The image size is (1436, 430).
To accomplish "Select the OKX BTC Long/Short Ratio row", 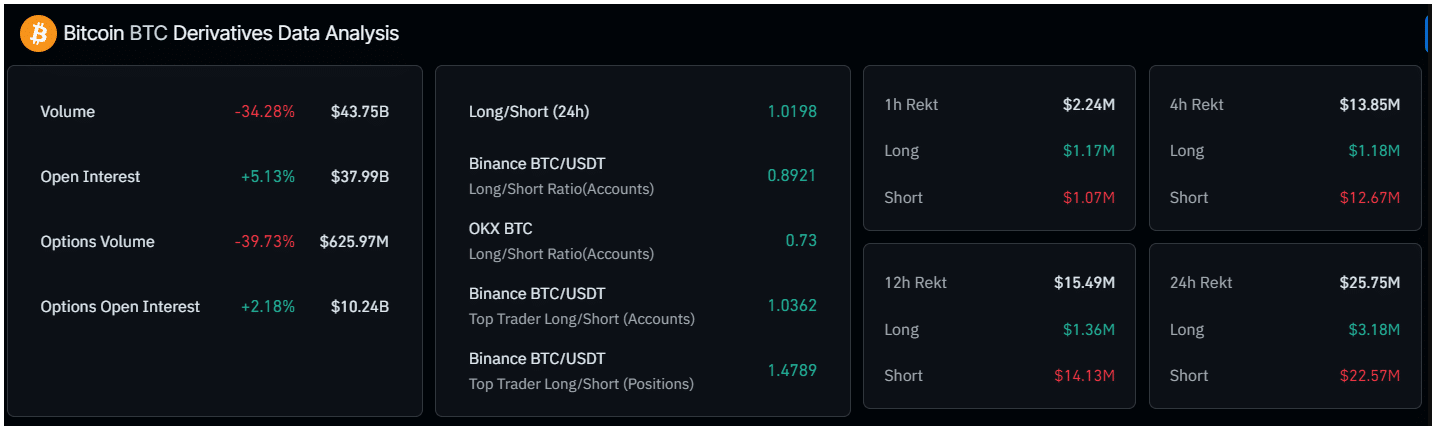I will click(642, 241).
